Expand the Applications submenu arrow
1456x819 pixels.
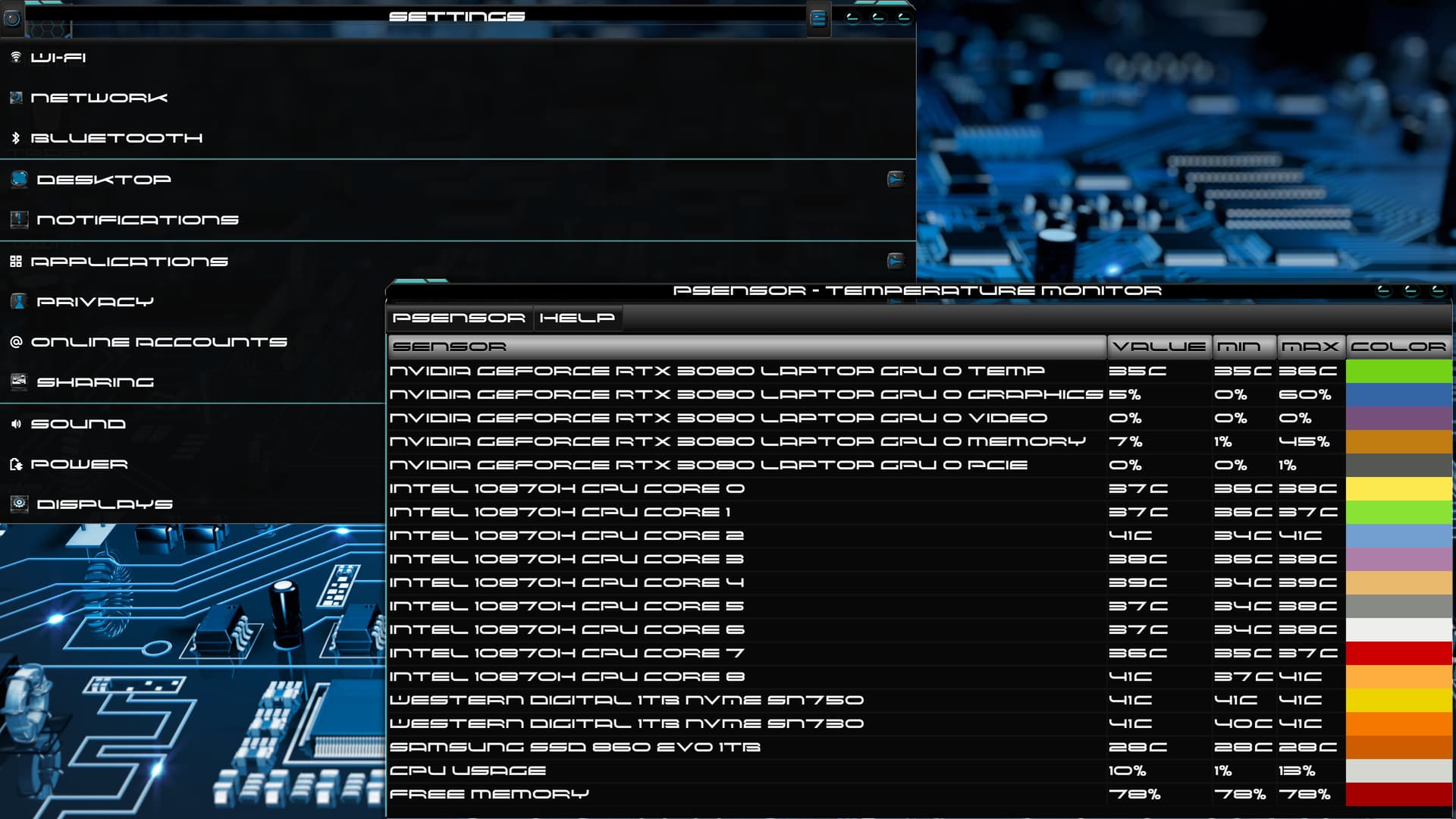[896, 261]
